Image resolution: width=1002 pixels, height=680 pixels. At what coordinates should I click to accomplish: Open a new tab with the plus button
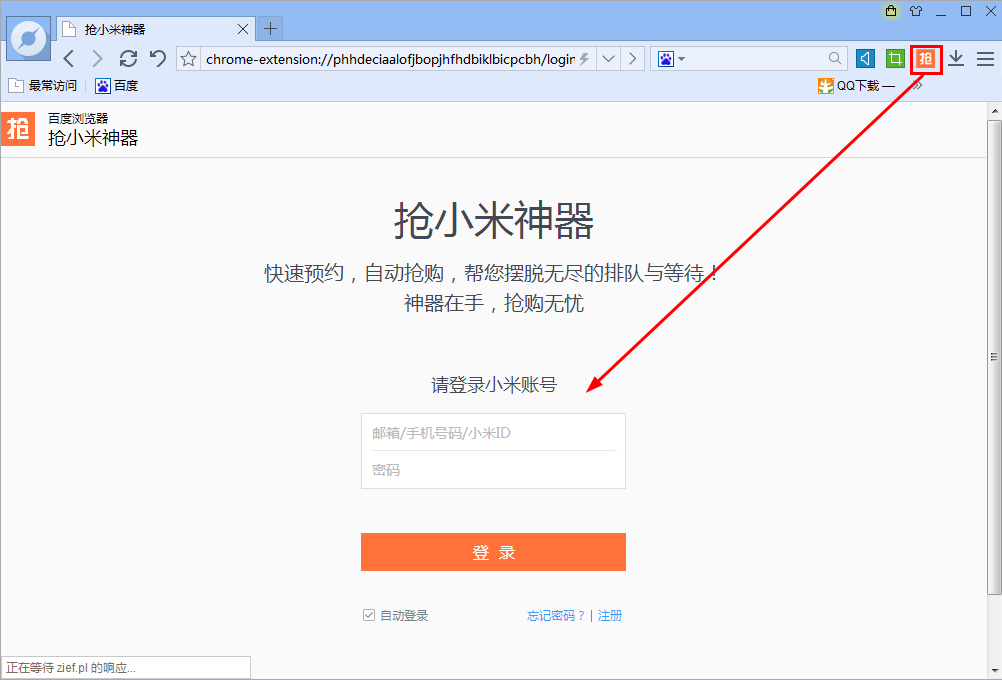pos(269,28)
